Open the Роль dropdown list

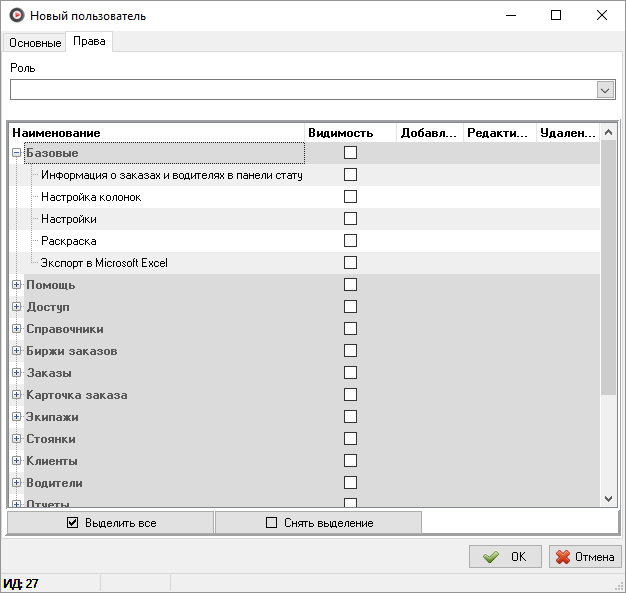[605, 90]
